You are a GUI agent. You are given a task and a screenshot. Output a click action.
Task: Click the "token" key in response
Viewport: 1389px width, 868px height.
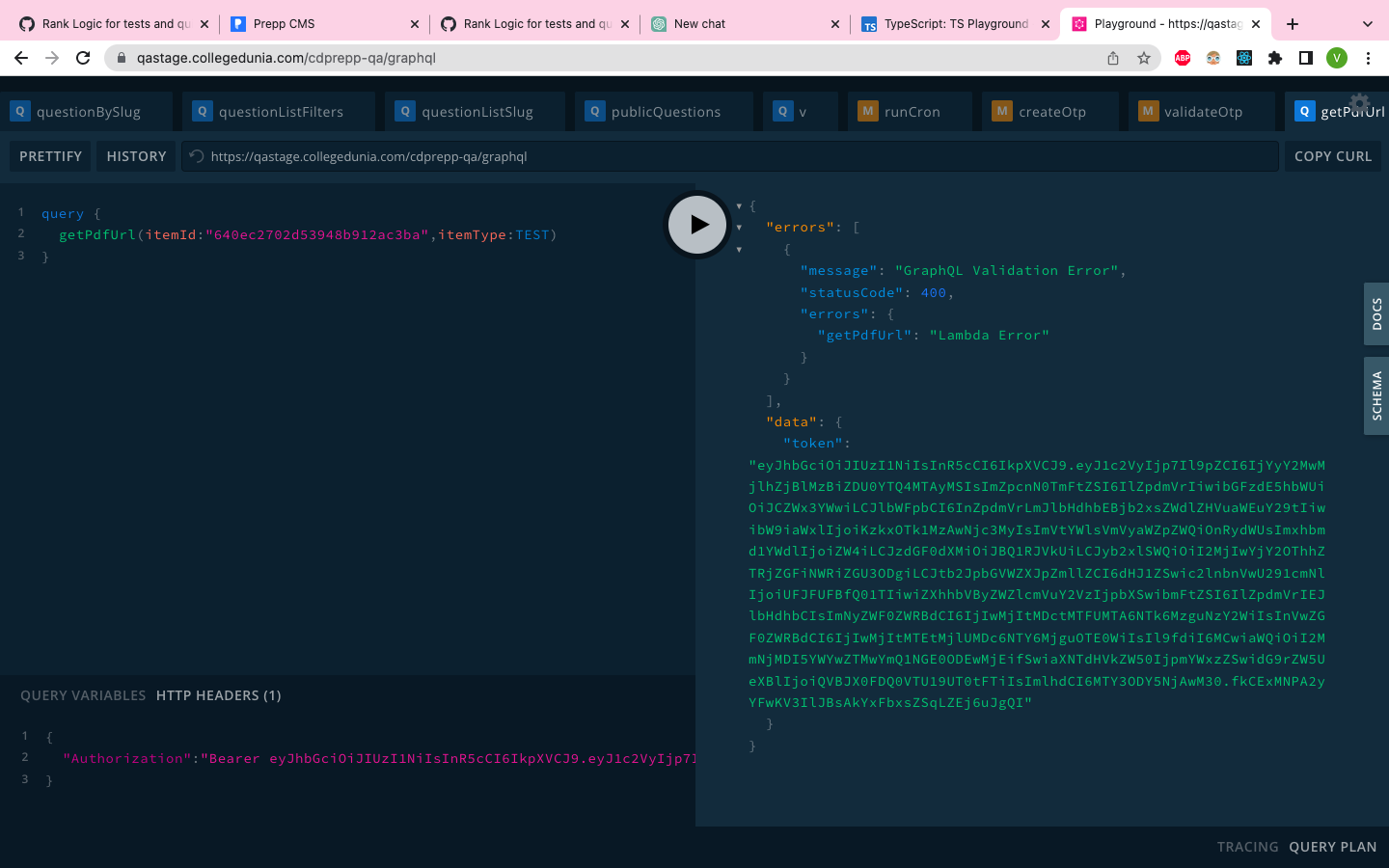pyautogui.click(x=813, y=444)
